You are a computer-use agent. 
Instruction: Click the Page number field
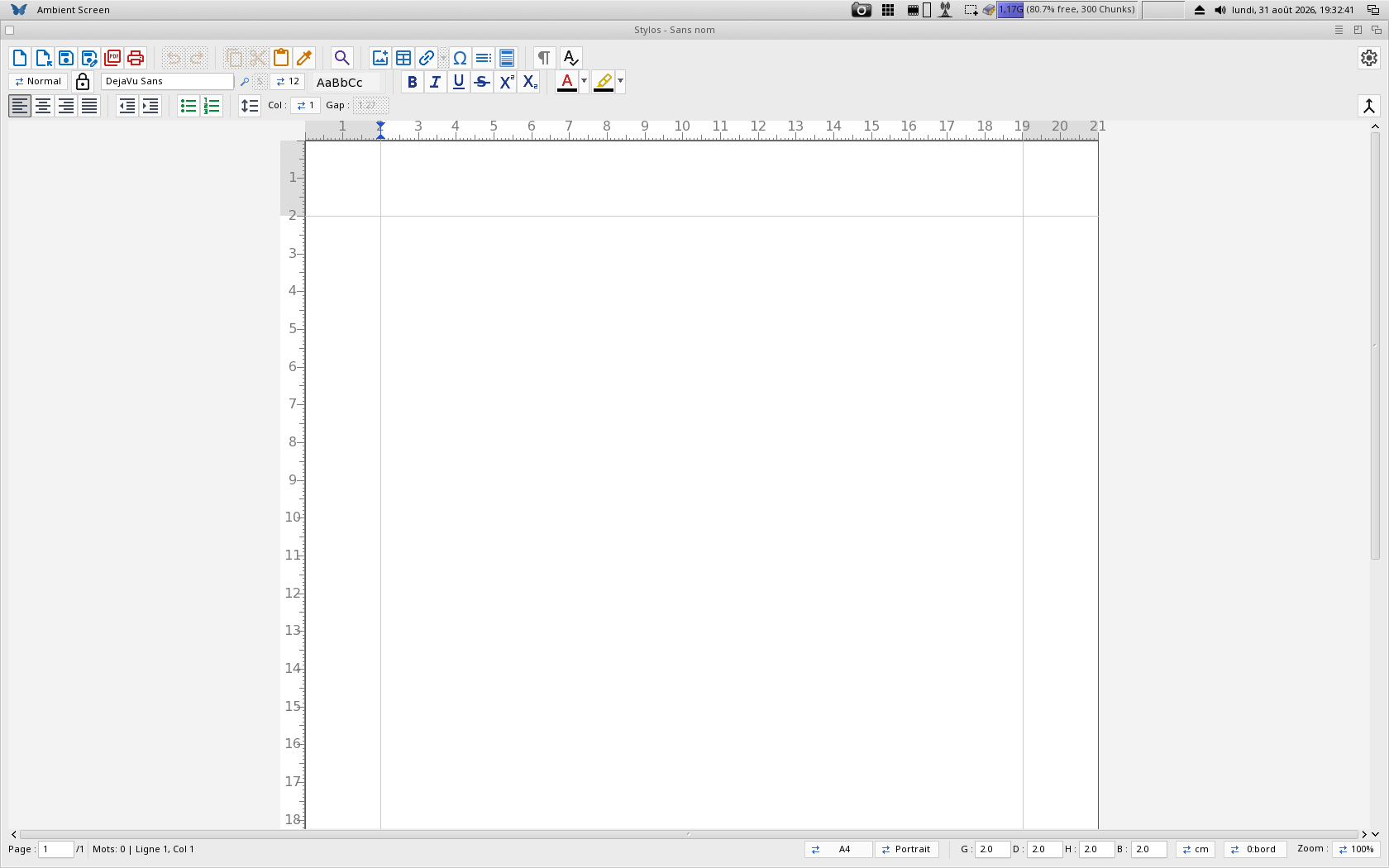pos(56,849)
